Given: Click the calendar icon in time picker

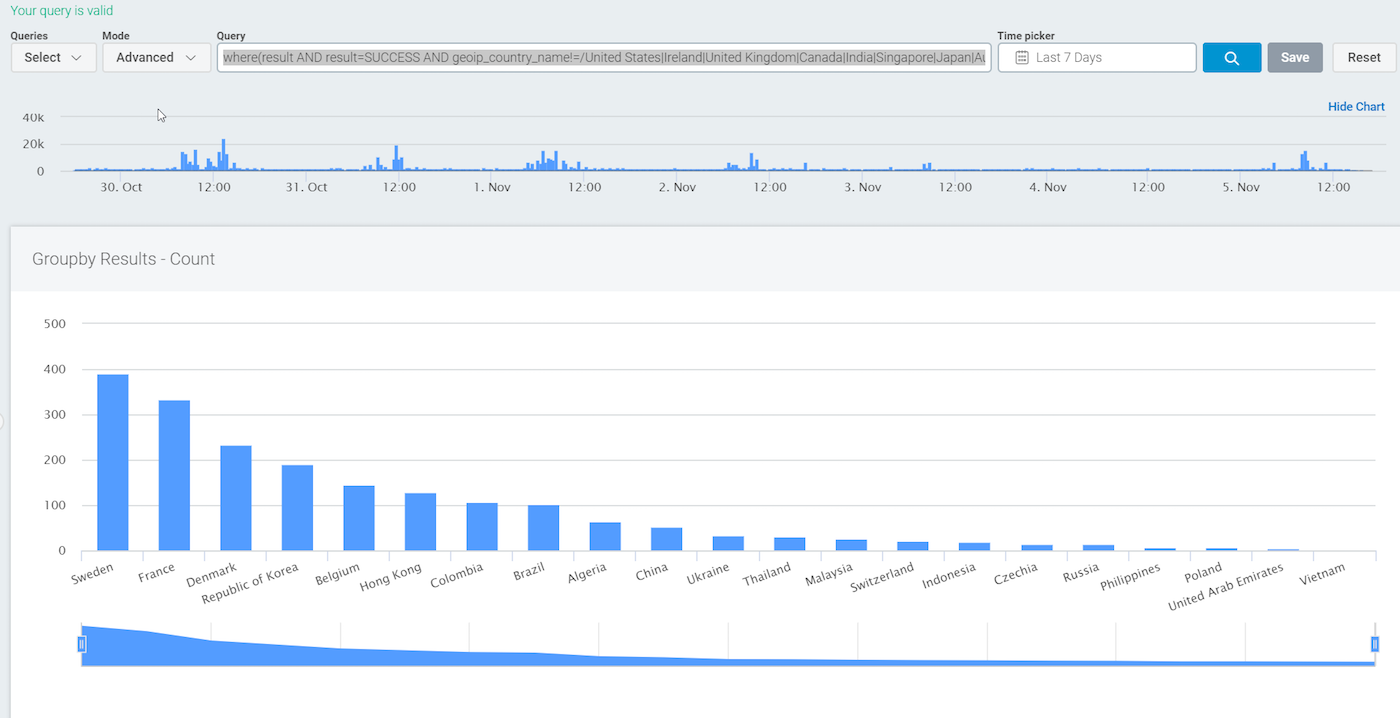Looking at the screenshot, I should point(1021,58).
